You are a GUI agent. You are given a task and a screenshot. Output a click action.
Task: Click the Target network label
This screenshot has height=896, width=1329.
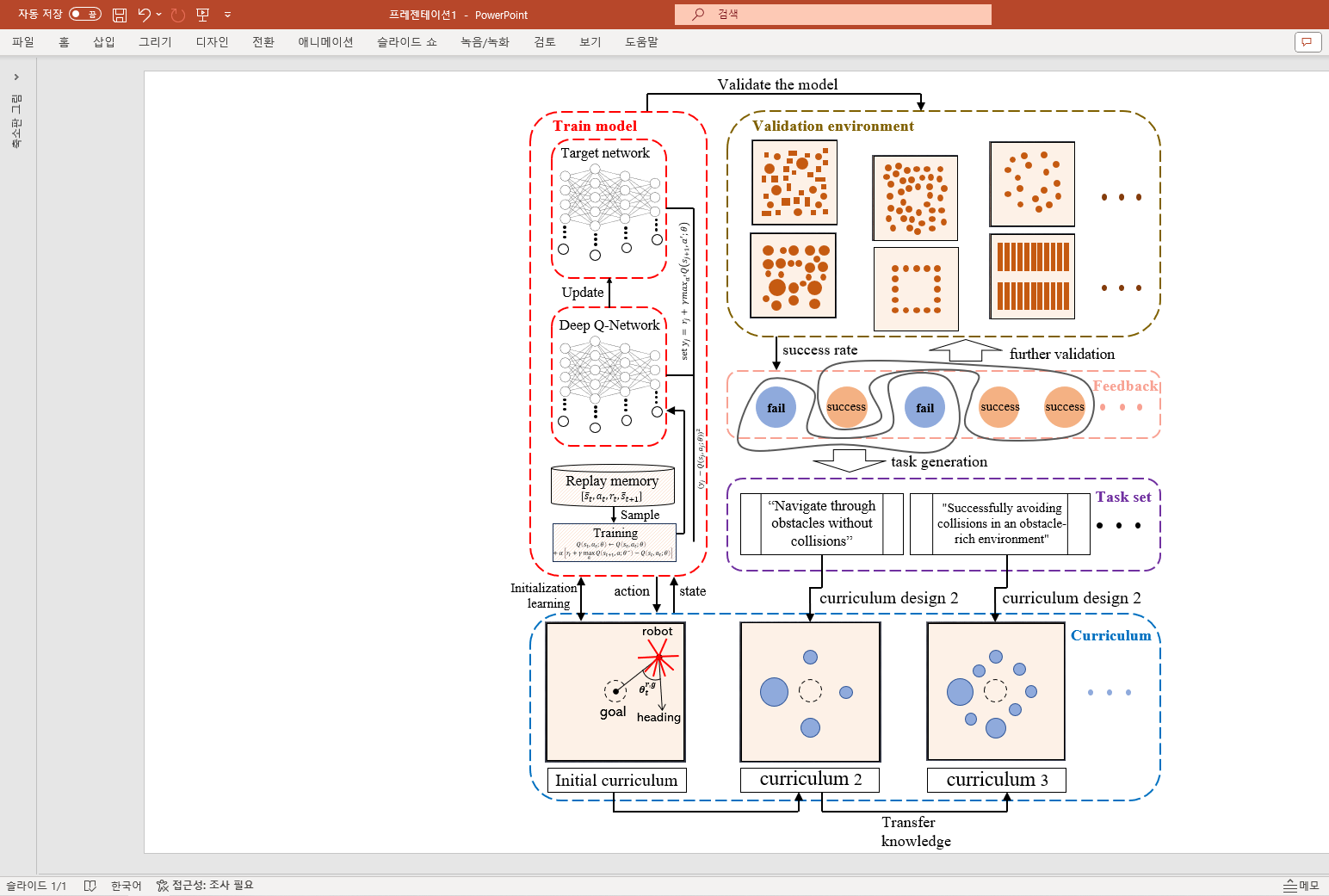(x=605, y=152)
